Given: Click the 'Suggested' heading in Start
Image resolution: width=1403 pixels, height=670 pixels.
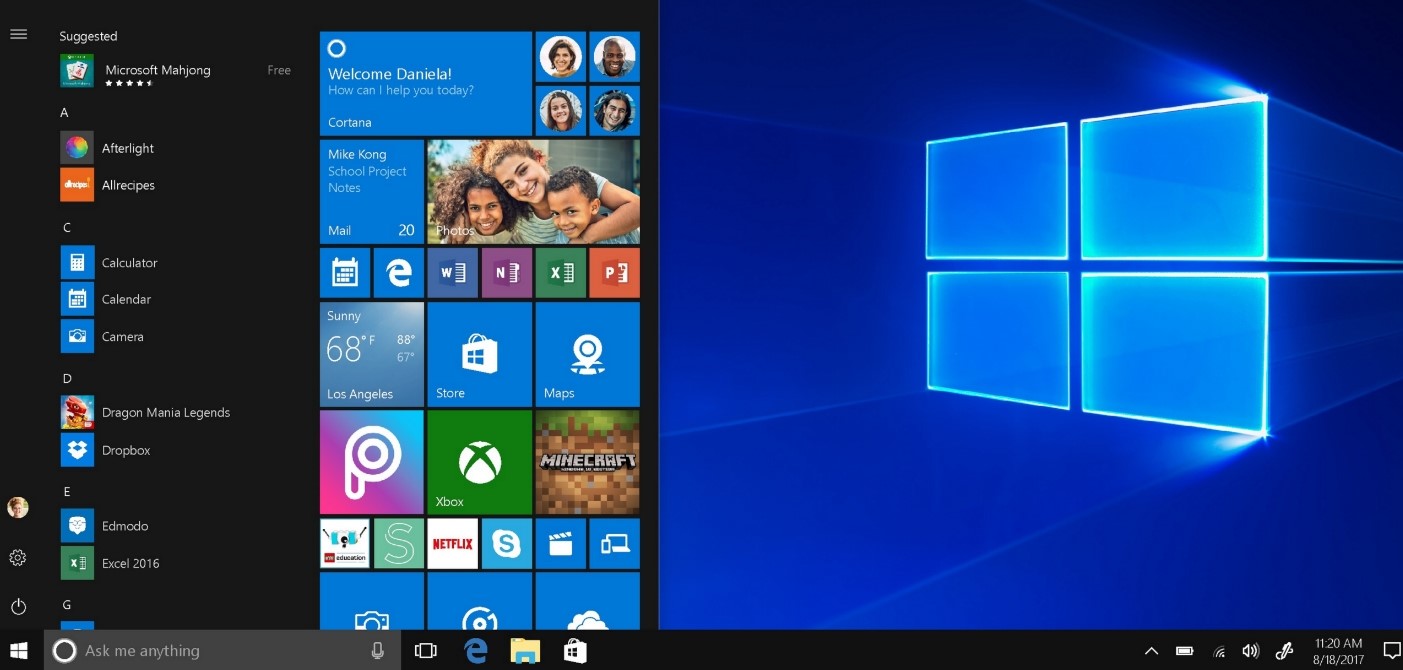Looking at the screenshot, I should tap(88, 36).
